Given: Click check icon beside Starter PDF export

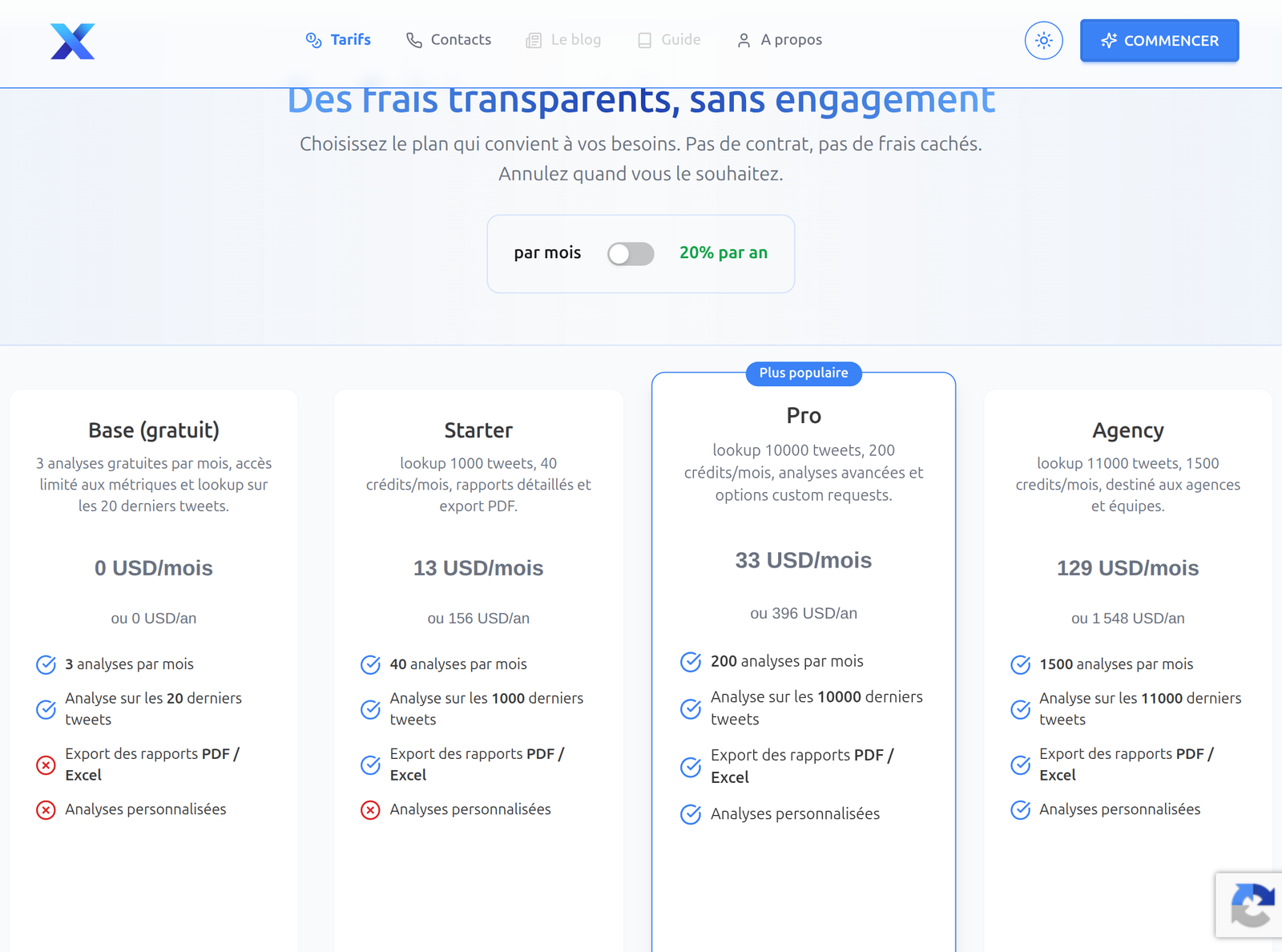Looking at the screenshot, I should (371, 765).
